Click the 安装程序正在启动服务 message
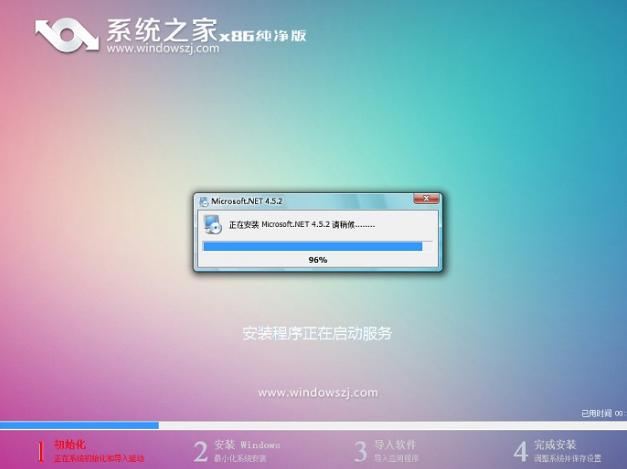The height and width of the screenshot is (469, 627). [x=317, y=333]
